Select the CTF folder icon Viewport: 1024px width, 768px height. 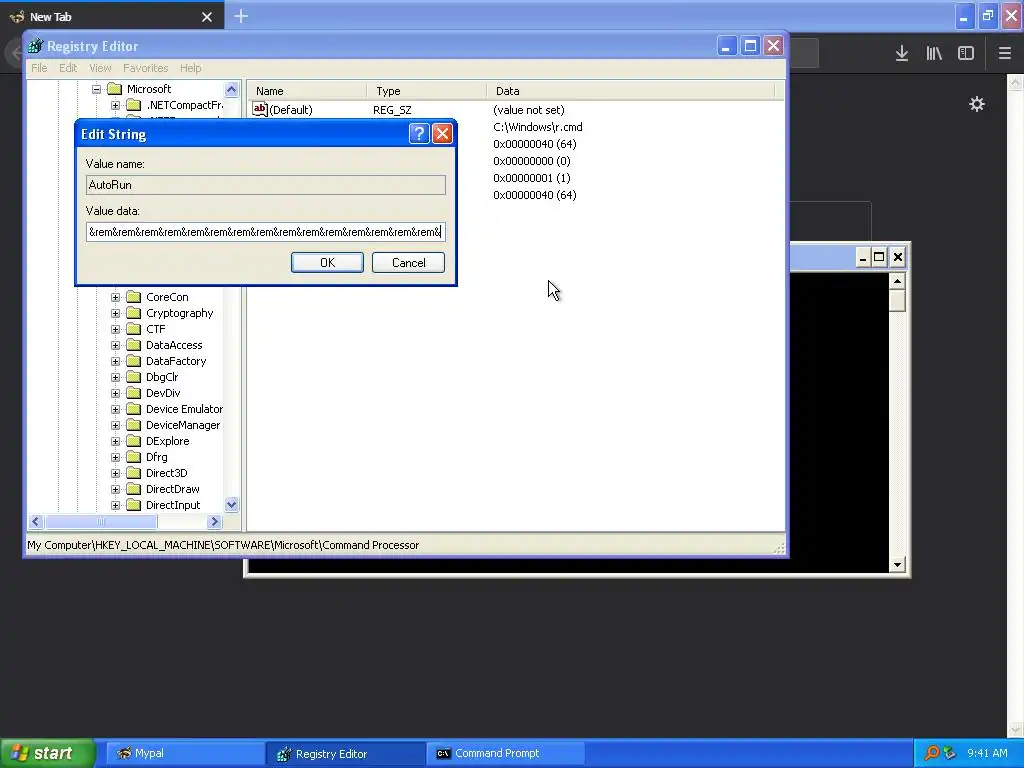click(x=133, y=329)
